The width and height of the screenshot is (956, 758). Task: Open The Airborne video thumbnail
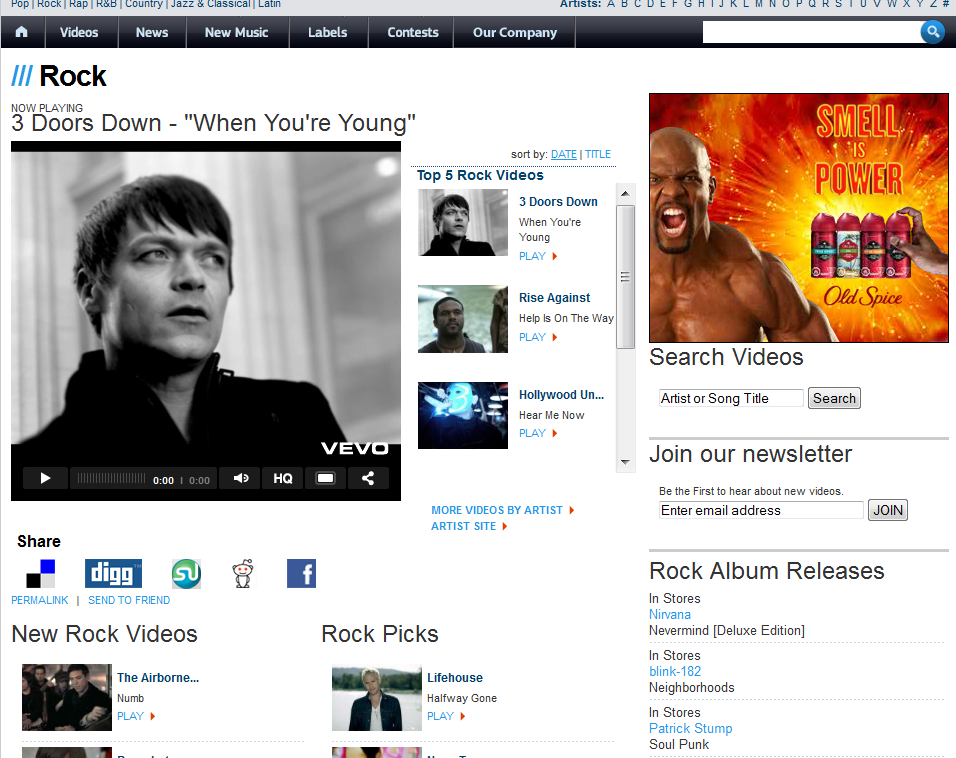(67, 698)
